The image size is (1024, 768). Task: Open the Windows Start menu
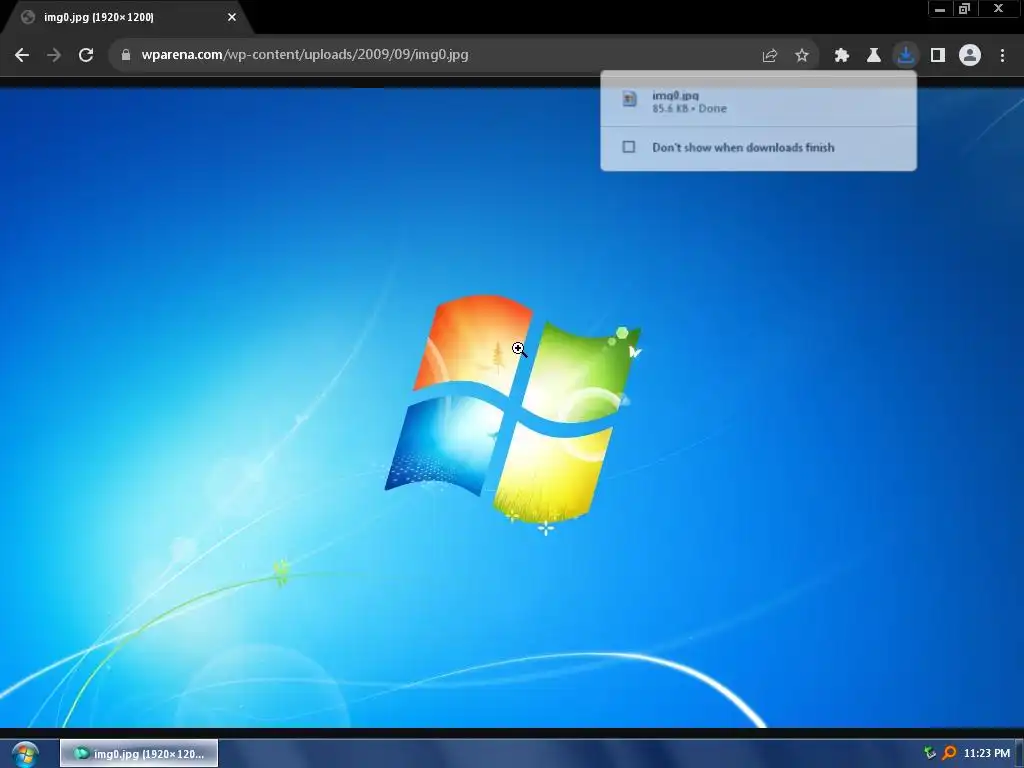pos(25,754)
